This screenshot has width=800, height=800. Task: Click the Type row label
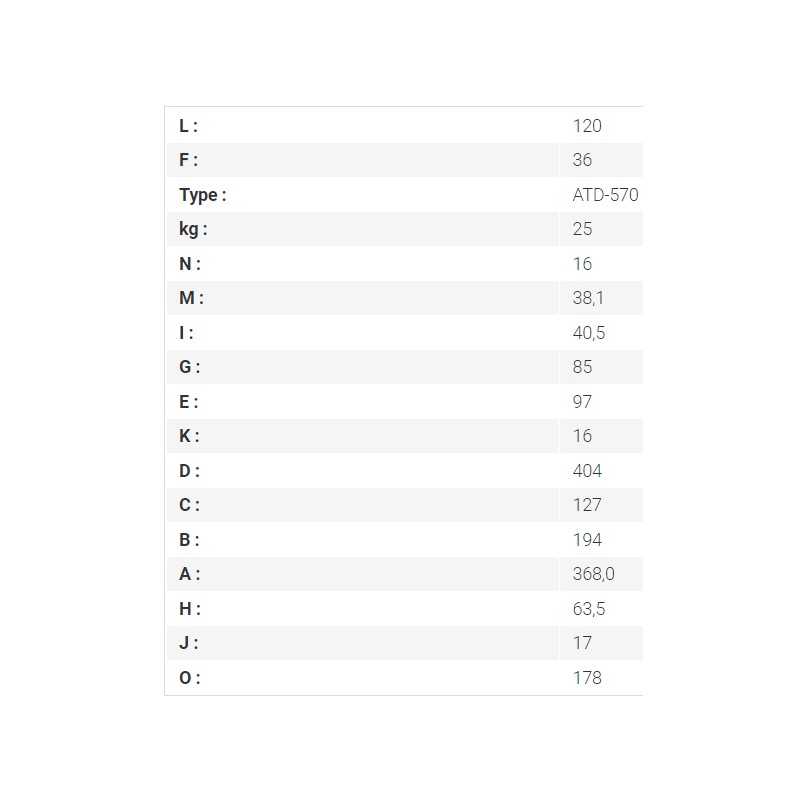[203, 195]
